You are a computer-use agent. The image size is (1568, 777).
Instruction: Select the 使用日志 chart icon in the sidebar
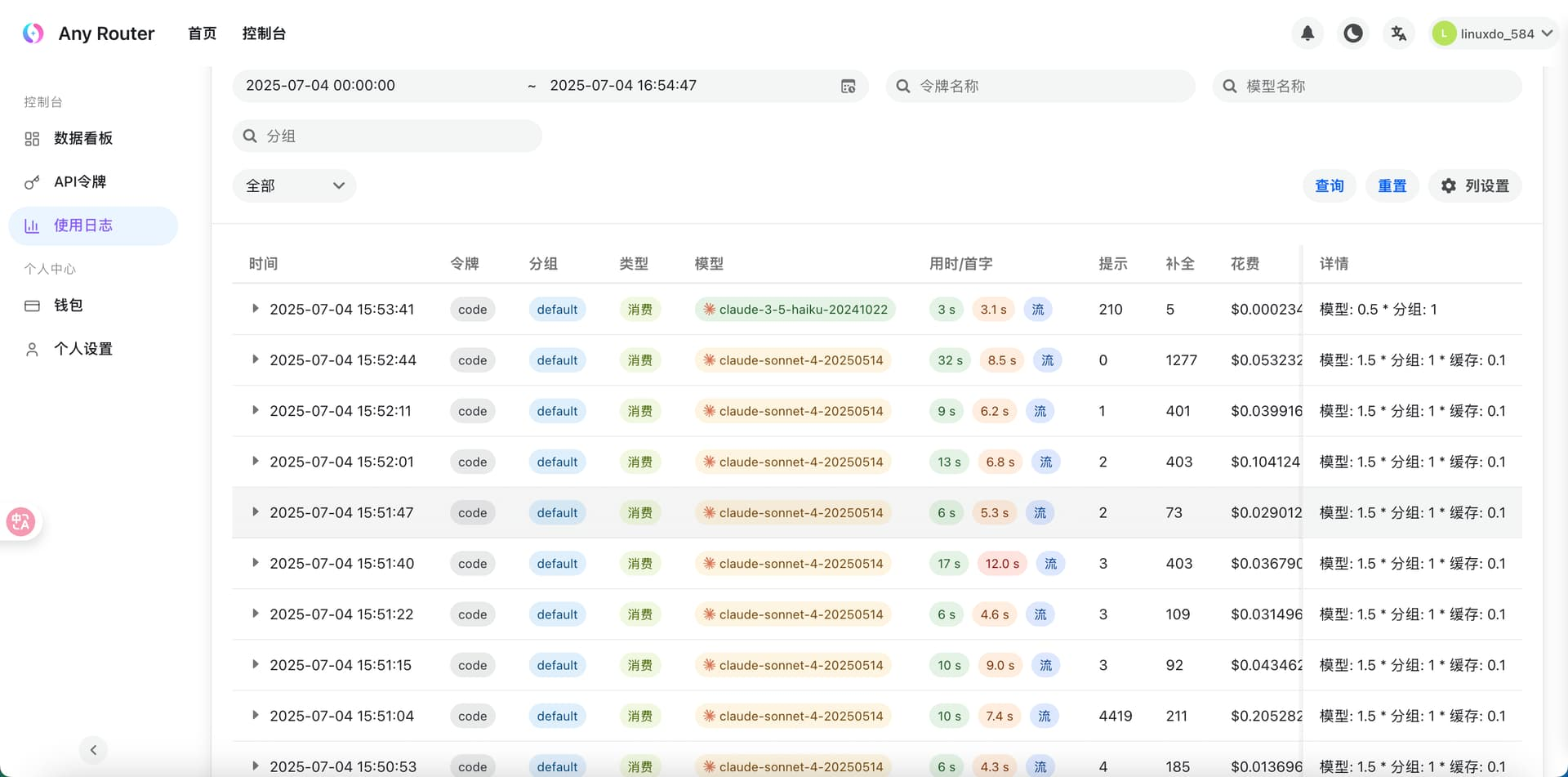(31, 225)
